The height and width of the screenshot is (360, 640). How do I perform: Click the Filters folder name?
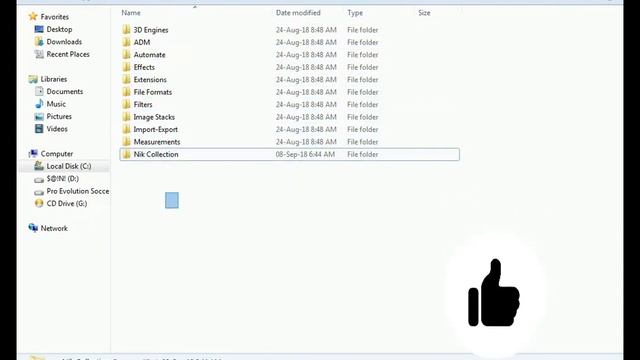coord(143,104)
